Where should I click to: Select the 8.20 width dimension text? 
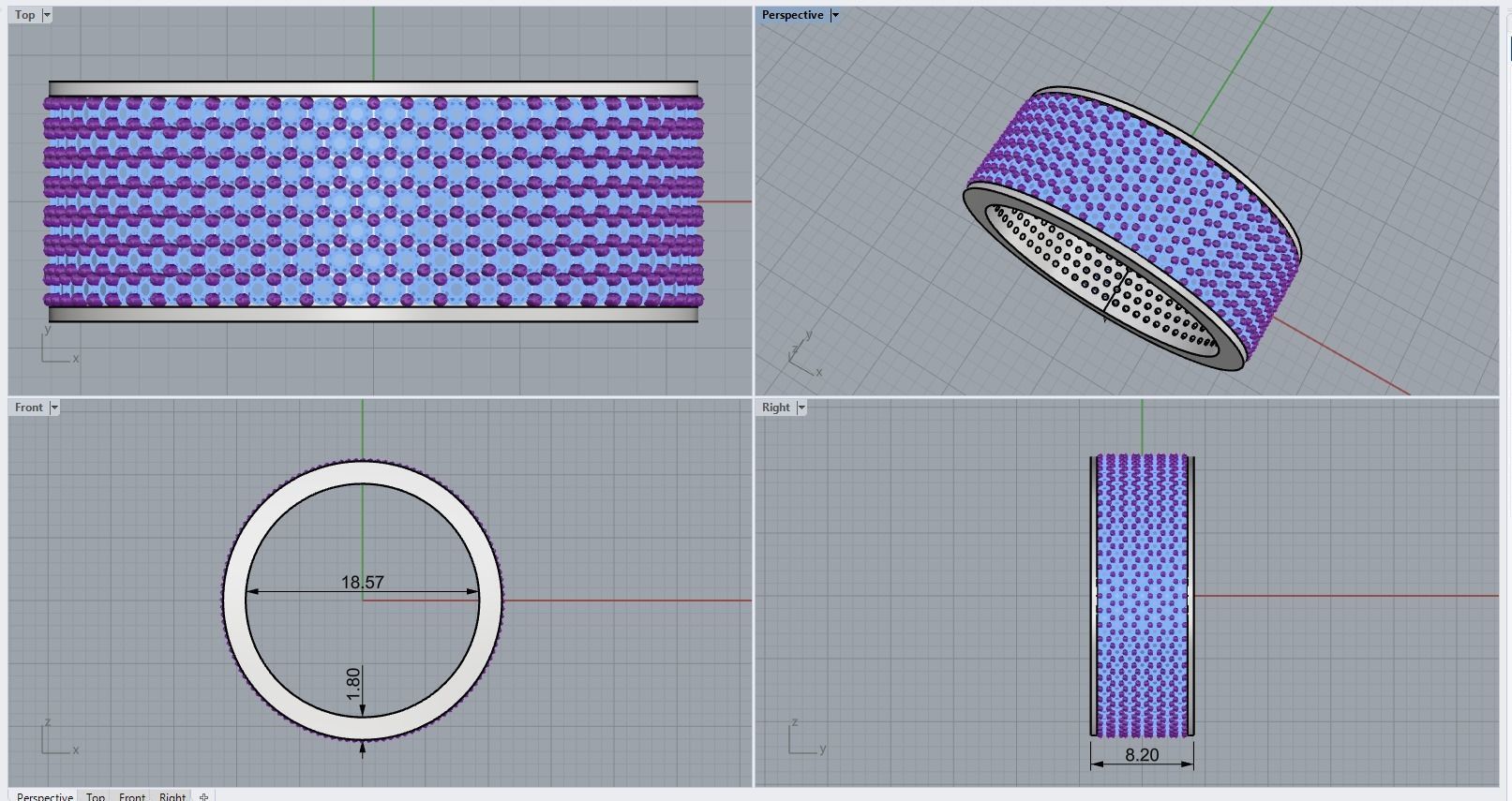coord(1142,755)
